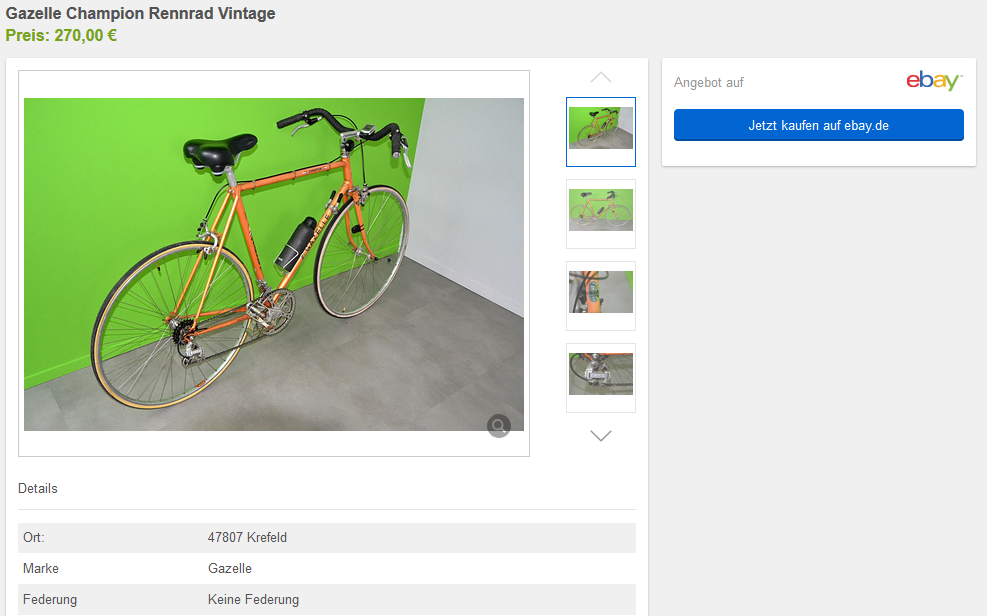Click the location value "47807 Krefeld"
This screenshot has height=616, width=987.
[247, 538]
